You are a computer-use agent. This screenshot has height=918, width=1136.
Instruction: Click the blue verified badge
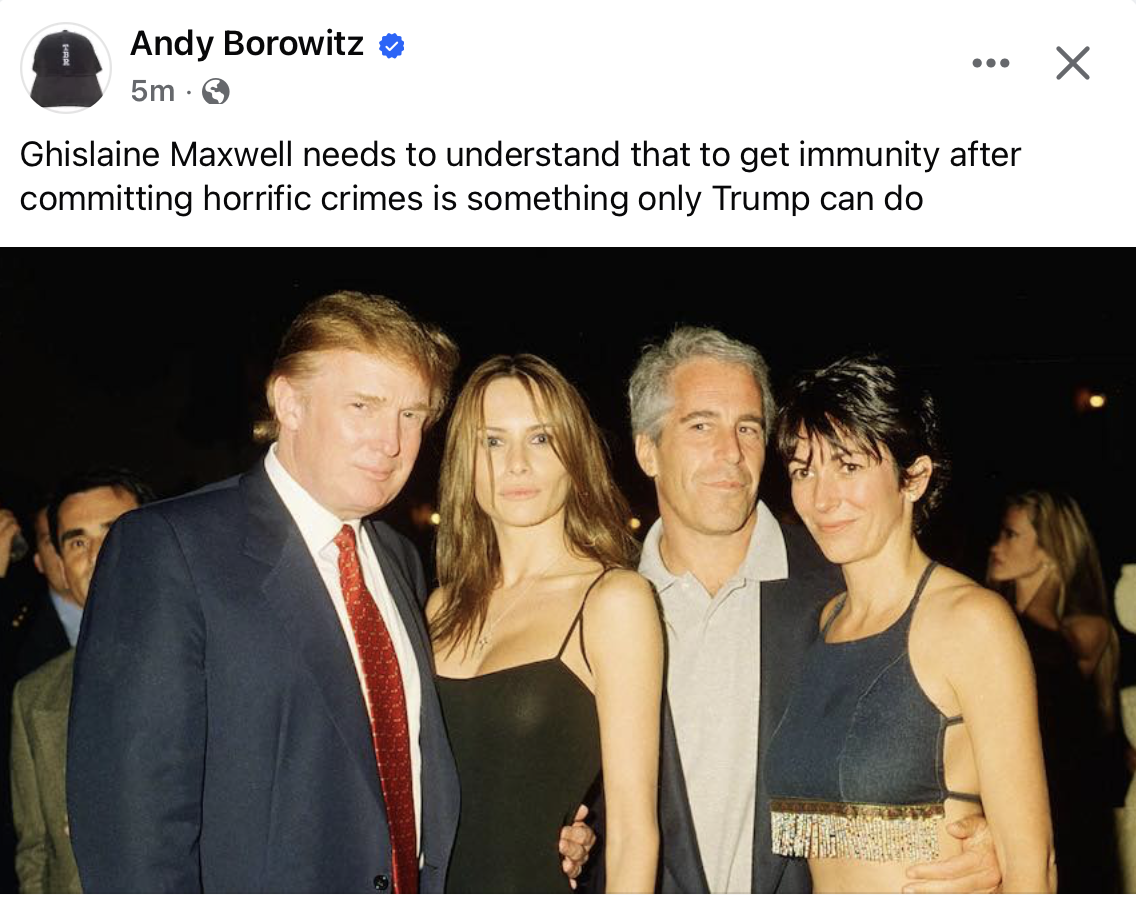pyautogui.click(x=392, y=46)
